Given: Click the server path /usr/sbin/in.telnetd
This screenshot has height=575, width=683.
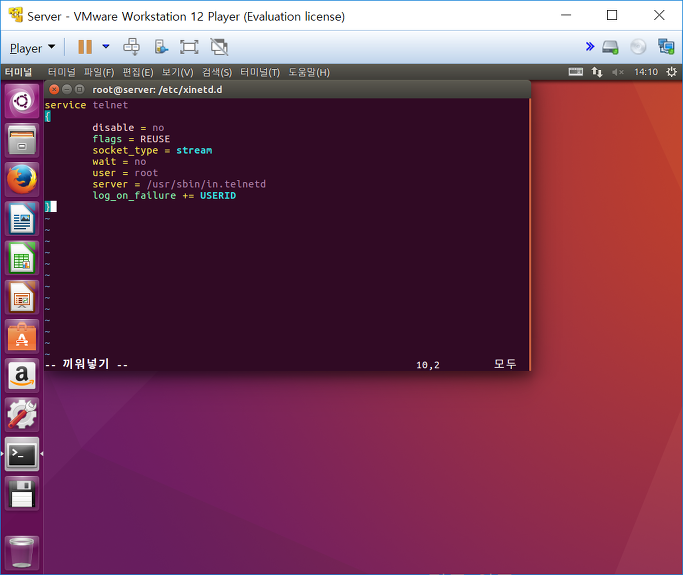Looking at the screenshot, I should [x=206, y=184].
